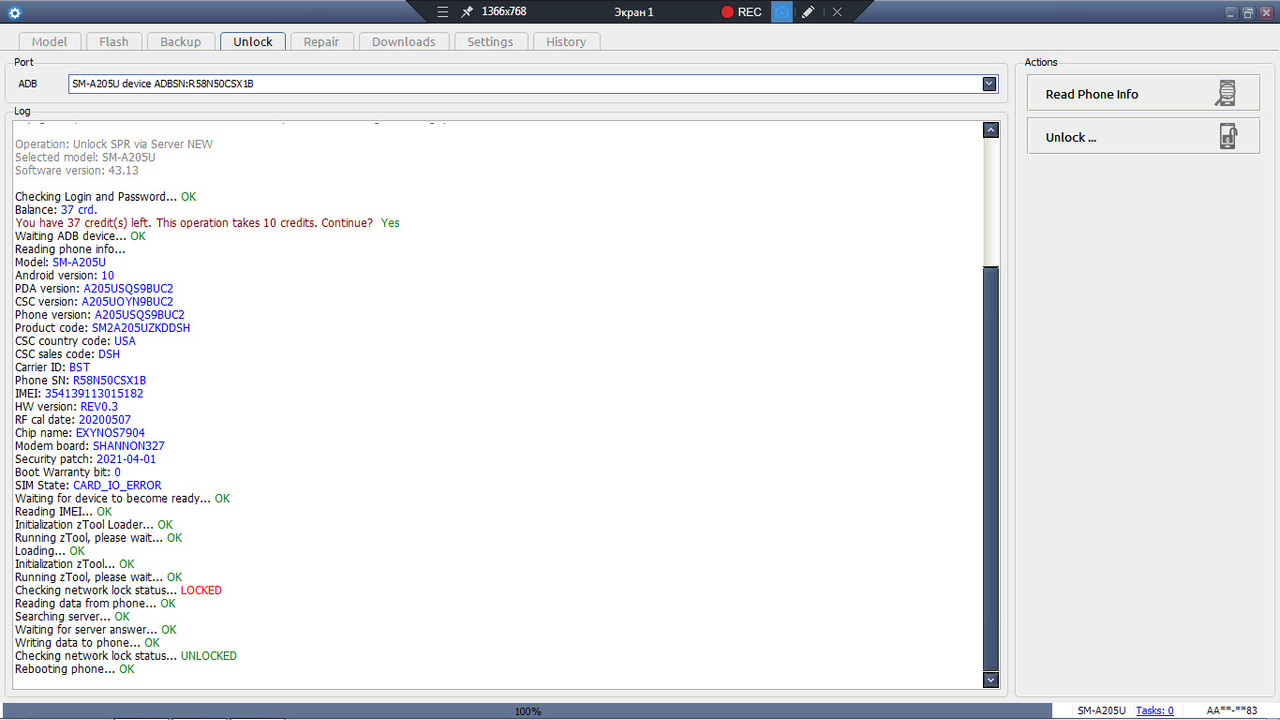
Task: Click the CSC country code USA value
Action: 125,341
